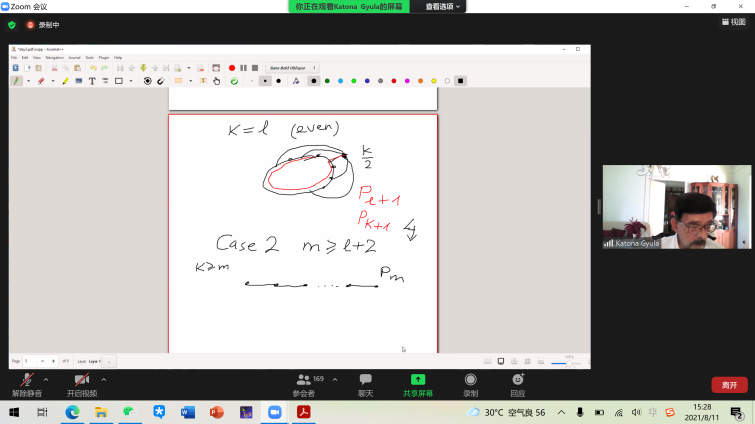Switch layout using the 视图 button

(731, 21)
